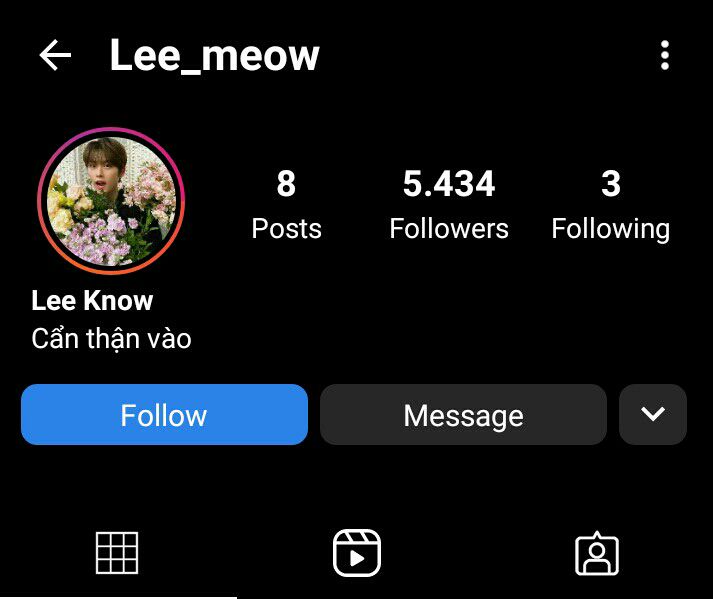Tap the white underline below the grid tab

118,597
